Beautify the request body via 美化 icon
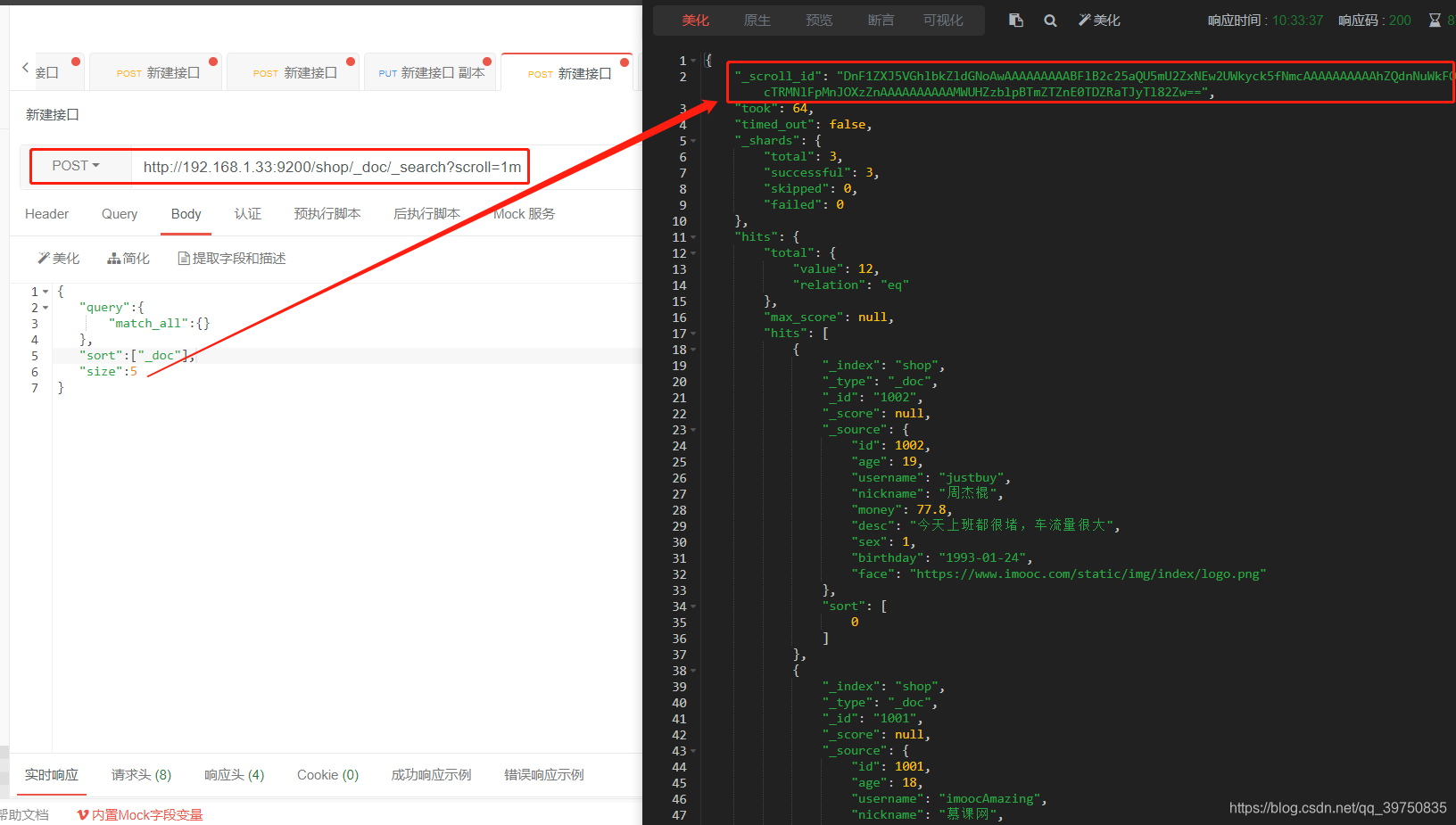The image size is (1456, 825). [x=58, y=258]
